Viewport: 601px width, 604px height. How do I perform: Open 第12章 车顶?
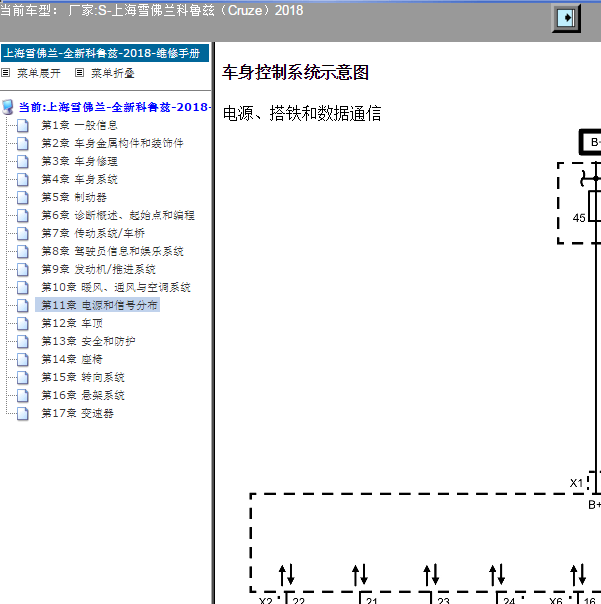[x=72, y=323]
